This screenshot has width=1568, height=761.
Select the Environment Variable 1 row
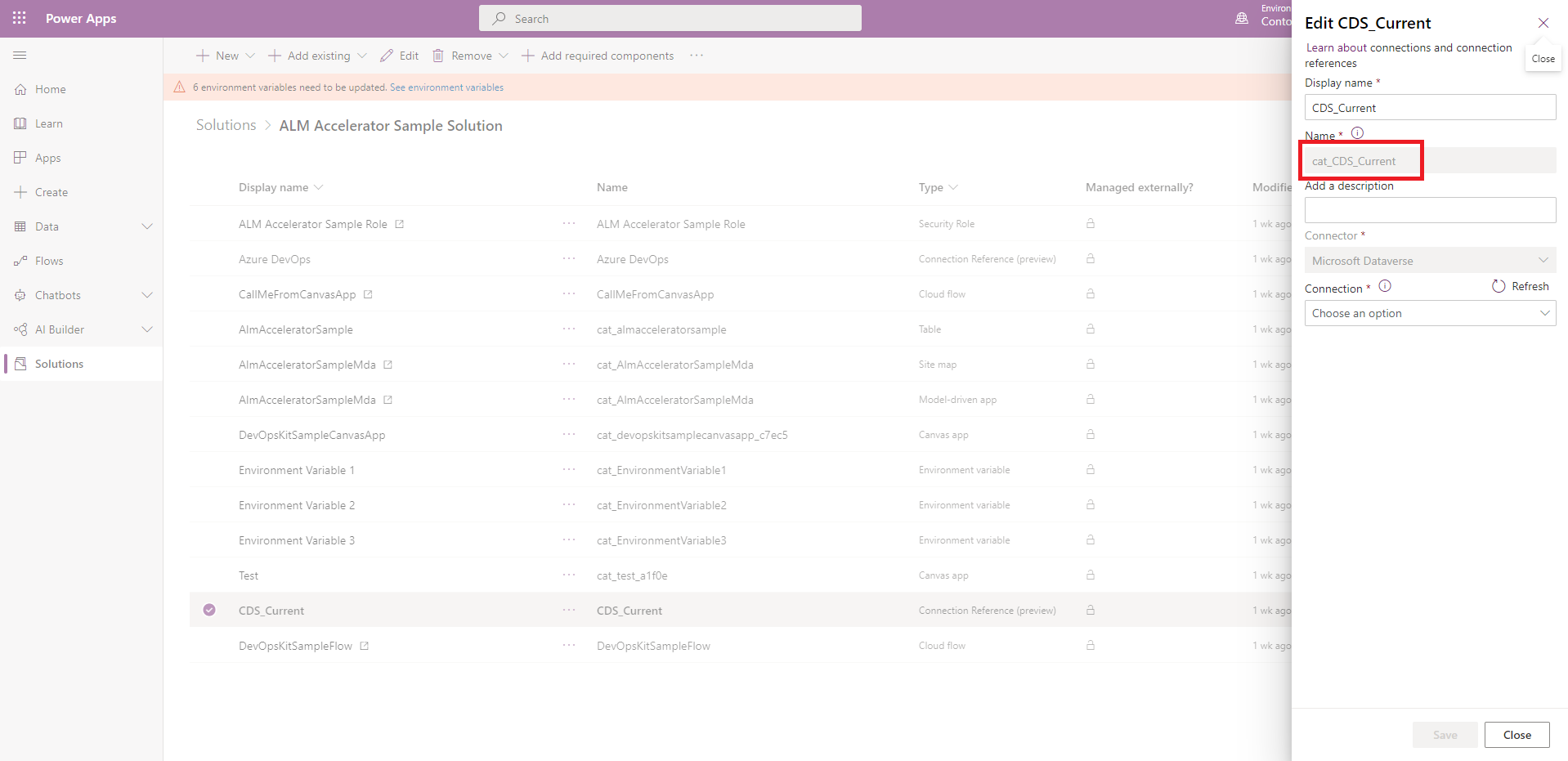pyautogui.click(x=297, y=470)
